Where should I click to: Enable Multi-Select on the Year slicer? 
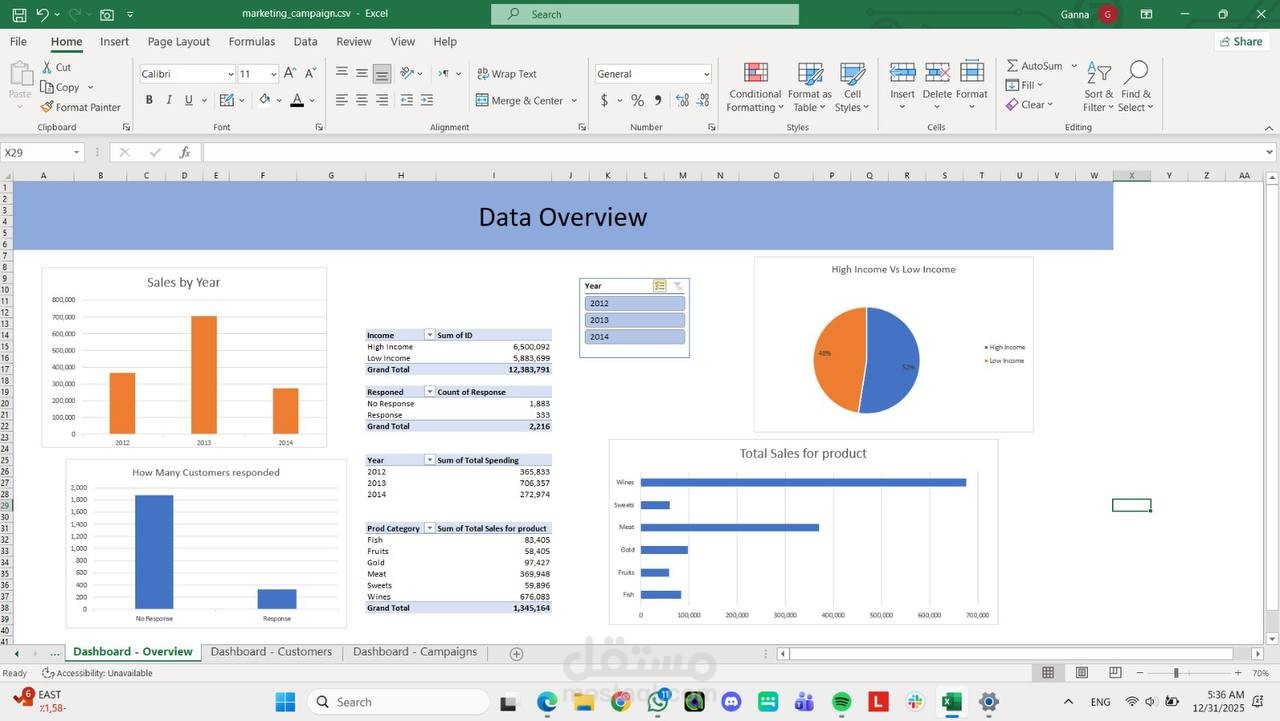point(659,285)
